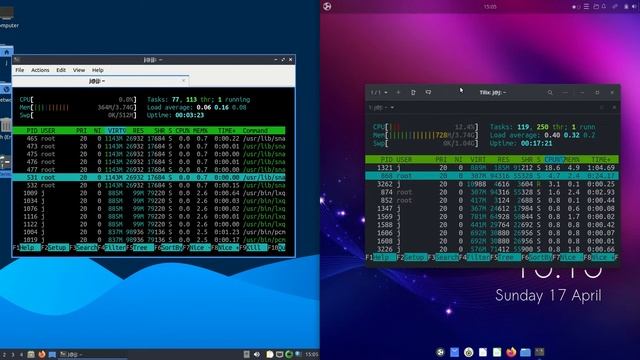The width and height of the screenshot is (640, 360).
Task: Open file manager icon in LXQt panel
Action: [x=31, y=354]
